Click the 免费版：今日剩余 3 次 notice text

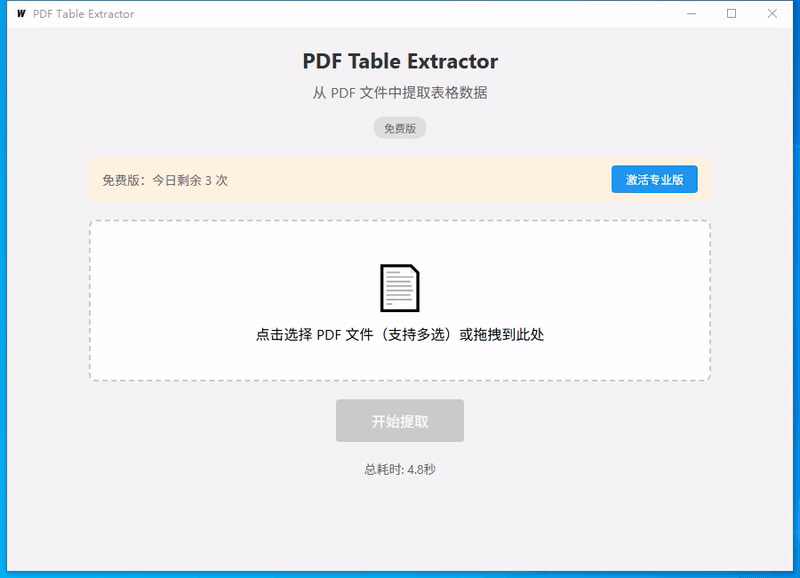[165, 180]
